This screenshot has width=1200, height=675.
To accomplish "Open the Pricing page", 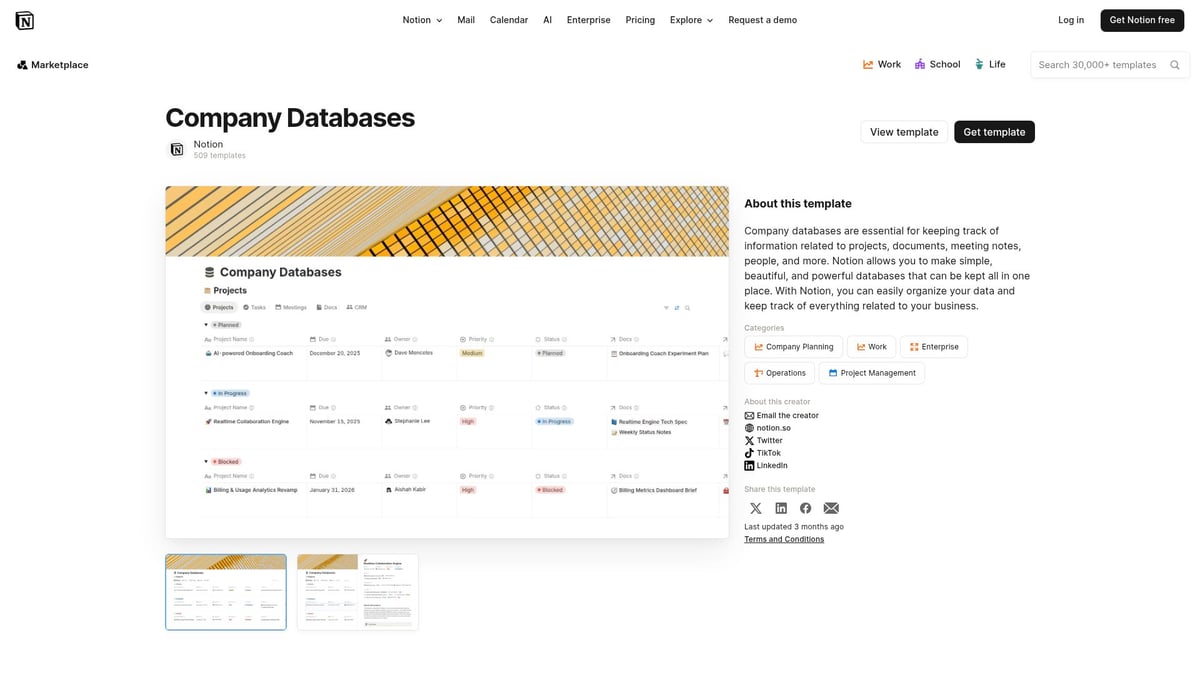I will (x=640, y=19).
